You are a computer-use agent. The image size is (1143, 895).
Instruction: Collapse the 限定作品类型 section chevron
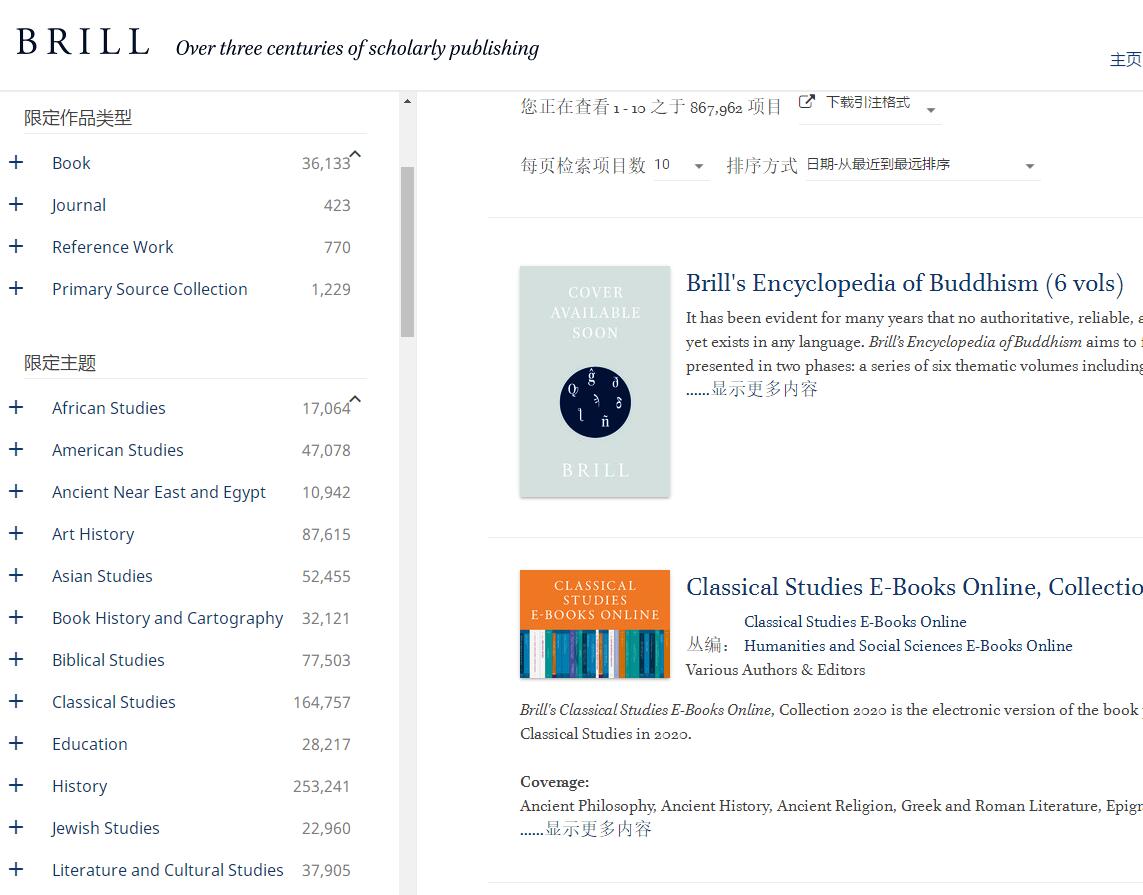point(355,154)
